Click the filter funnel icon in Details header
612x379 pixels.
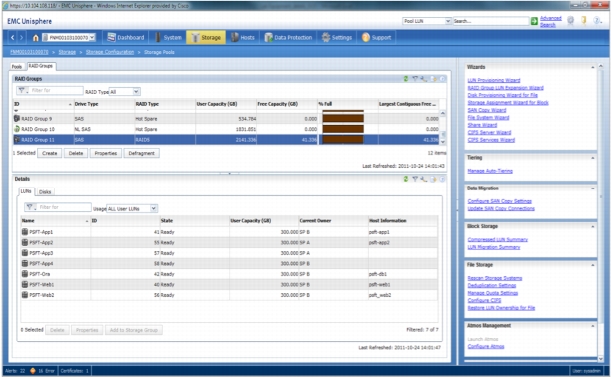415,179
